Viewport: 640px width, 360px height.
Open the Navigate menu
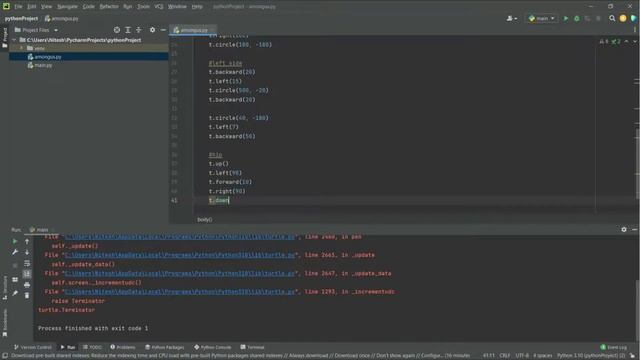tap(67, 7)
